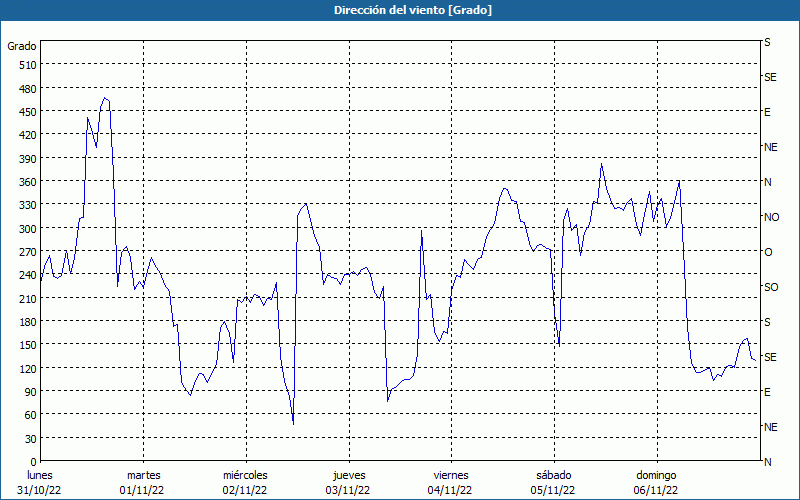This screenshot has height=500, width=800.
Task: Click the date 31/10/22
Action: point(39,490)
